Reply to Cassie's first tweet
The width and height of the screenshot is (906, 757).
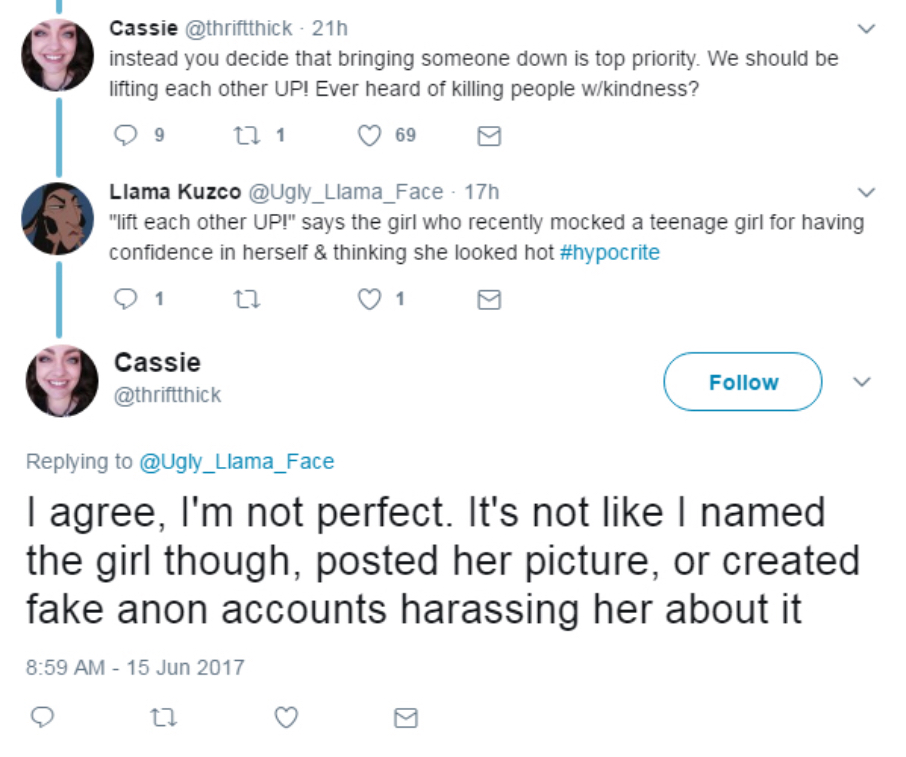(x=126, y=135)
